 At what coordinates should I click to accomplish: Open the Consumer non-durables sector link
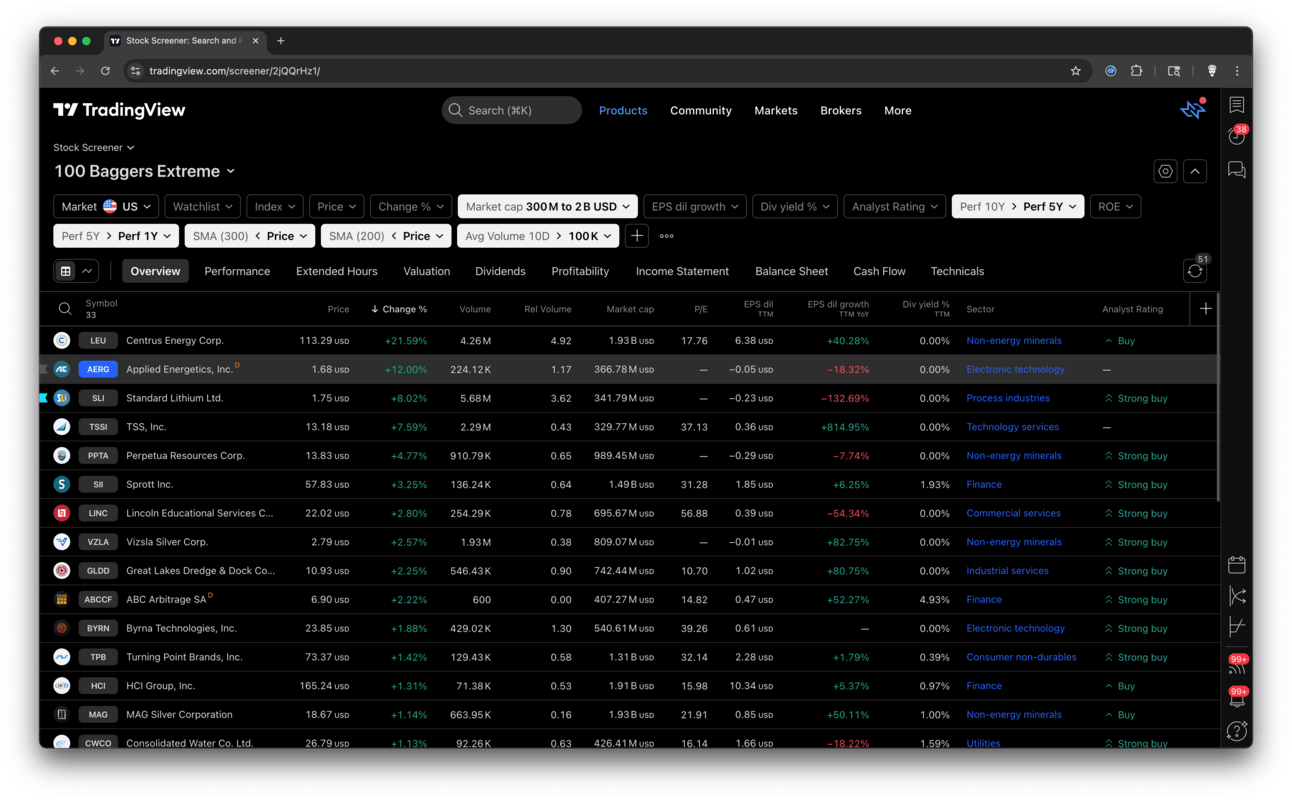pos(1021,657)
